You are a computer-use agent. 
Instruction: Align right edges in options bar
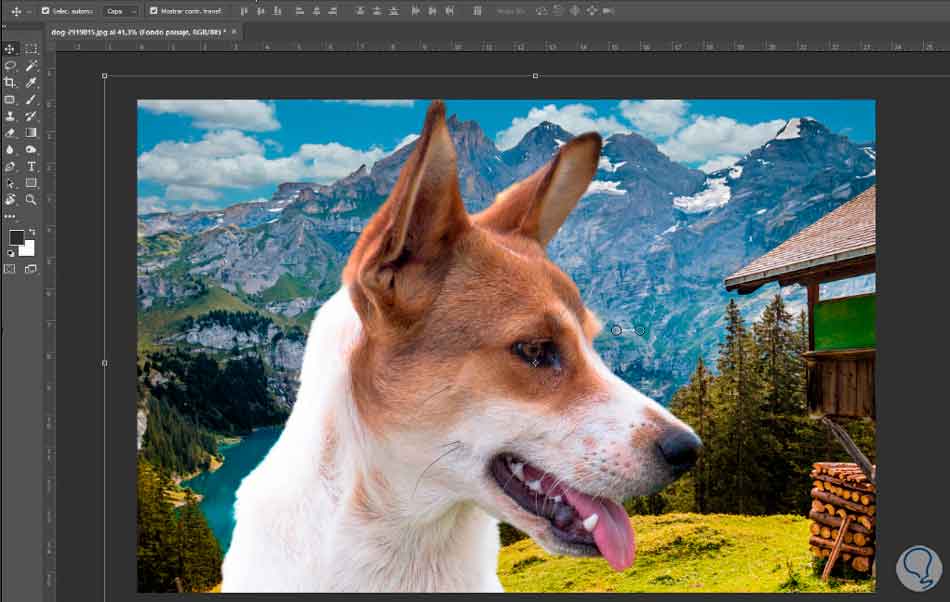333,11
